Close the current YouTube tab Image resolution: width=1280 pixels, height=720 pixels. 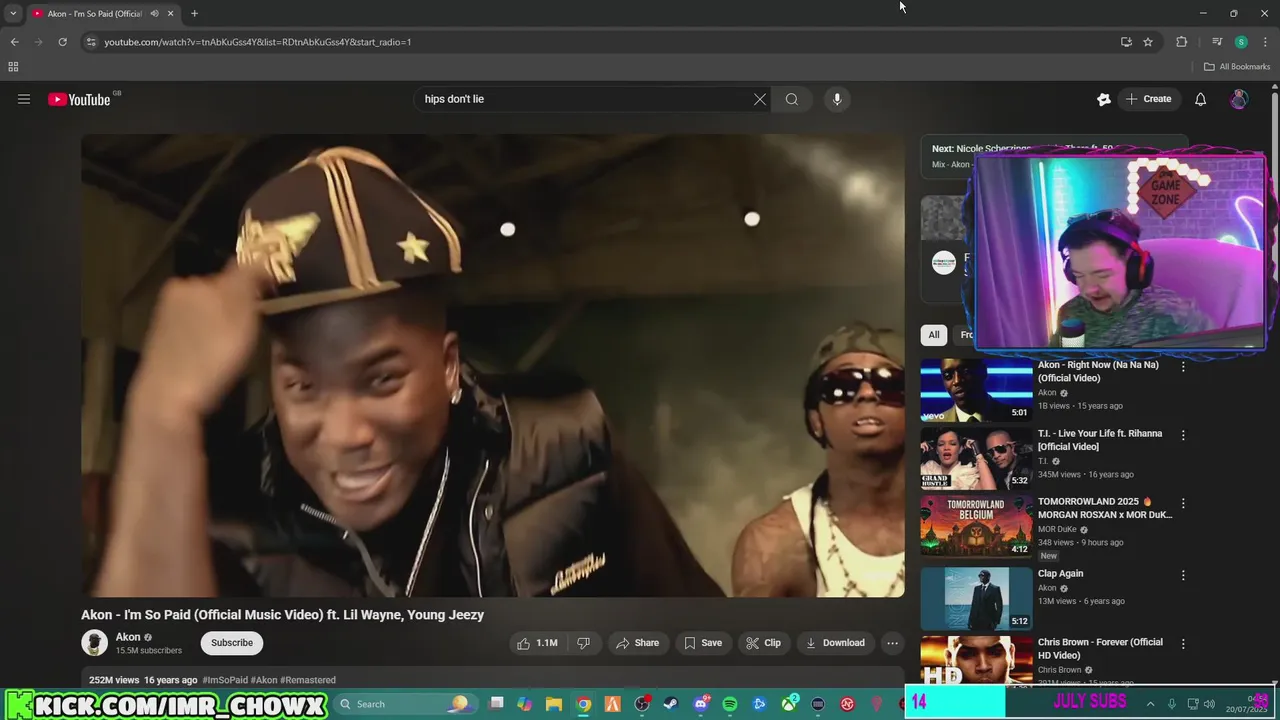(170, 14)
